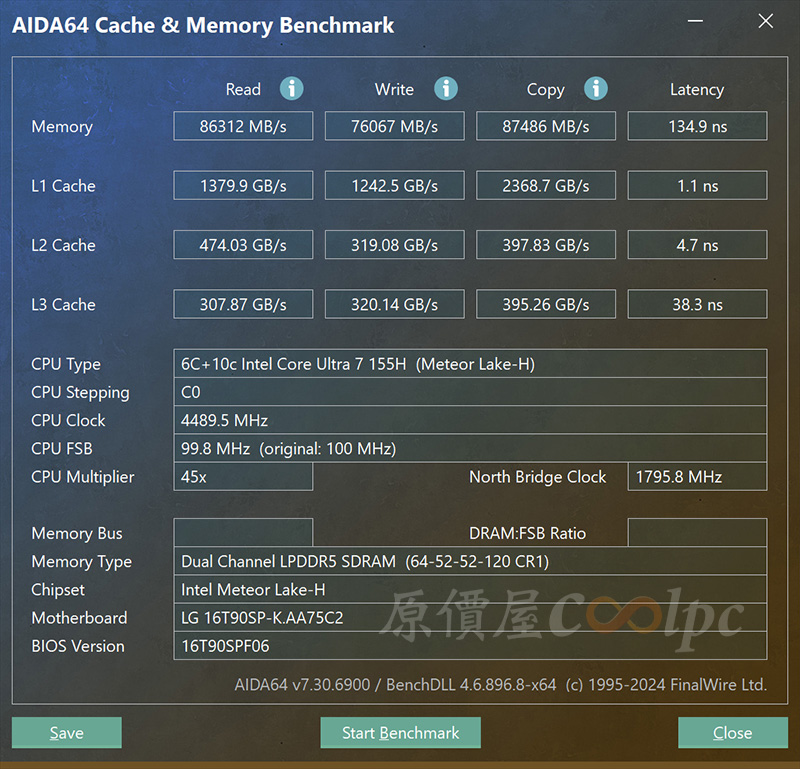Click the empty DRAM:FSB Ratio field
Viewport: 800px width, 769px height.
(x=697, y=533)
